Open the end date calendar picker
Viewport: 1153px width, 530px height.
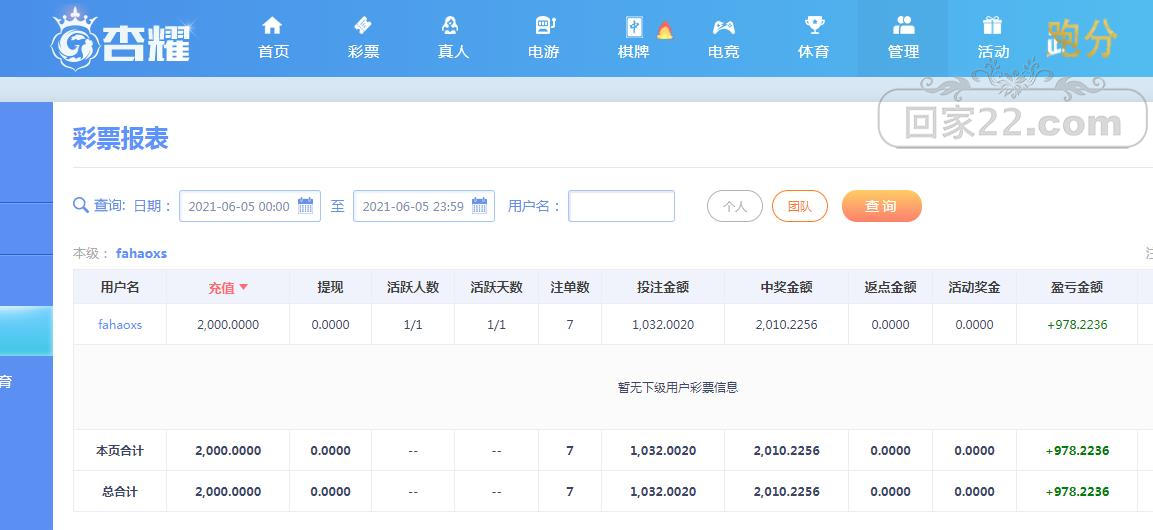coord(479,206)
